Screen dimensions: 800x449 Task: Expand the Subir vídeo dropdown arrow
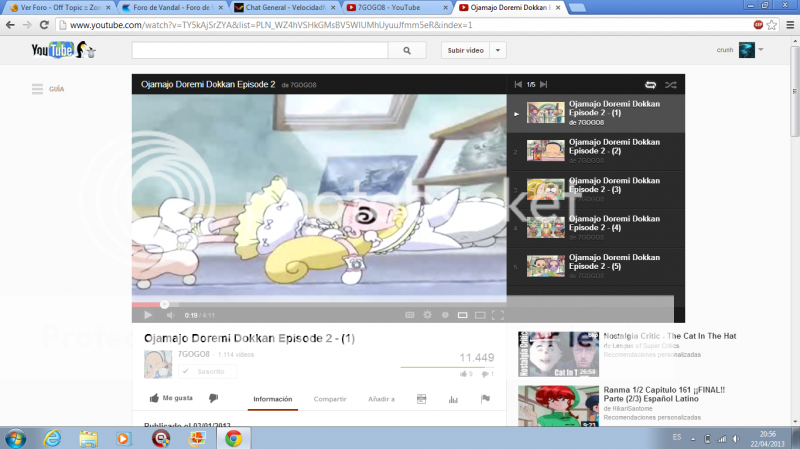click(x=498, y=51)
